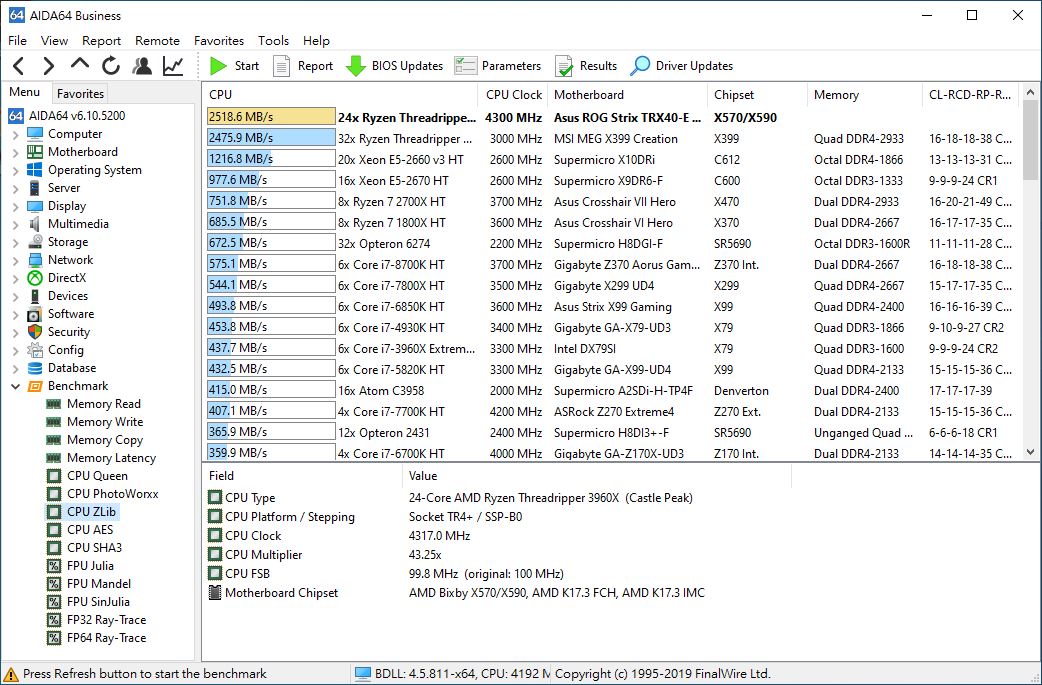Open the Favorites menu in menu bar
Image resolution: width=1042 pixels, height=685 pixels.
tap(219, 41)
